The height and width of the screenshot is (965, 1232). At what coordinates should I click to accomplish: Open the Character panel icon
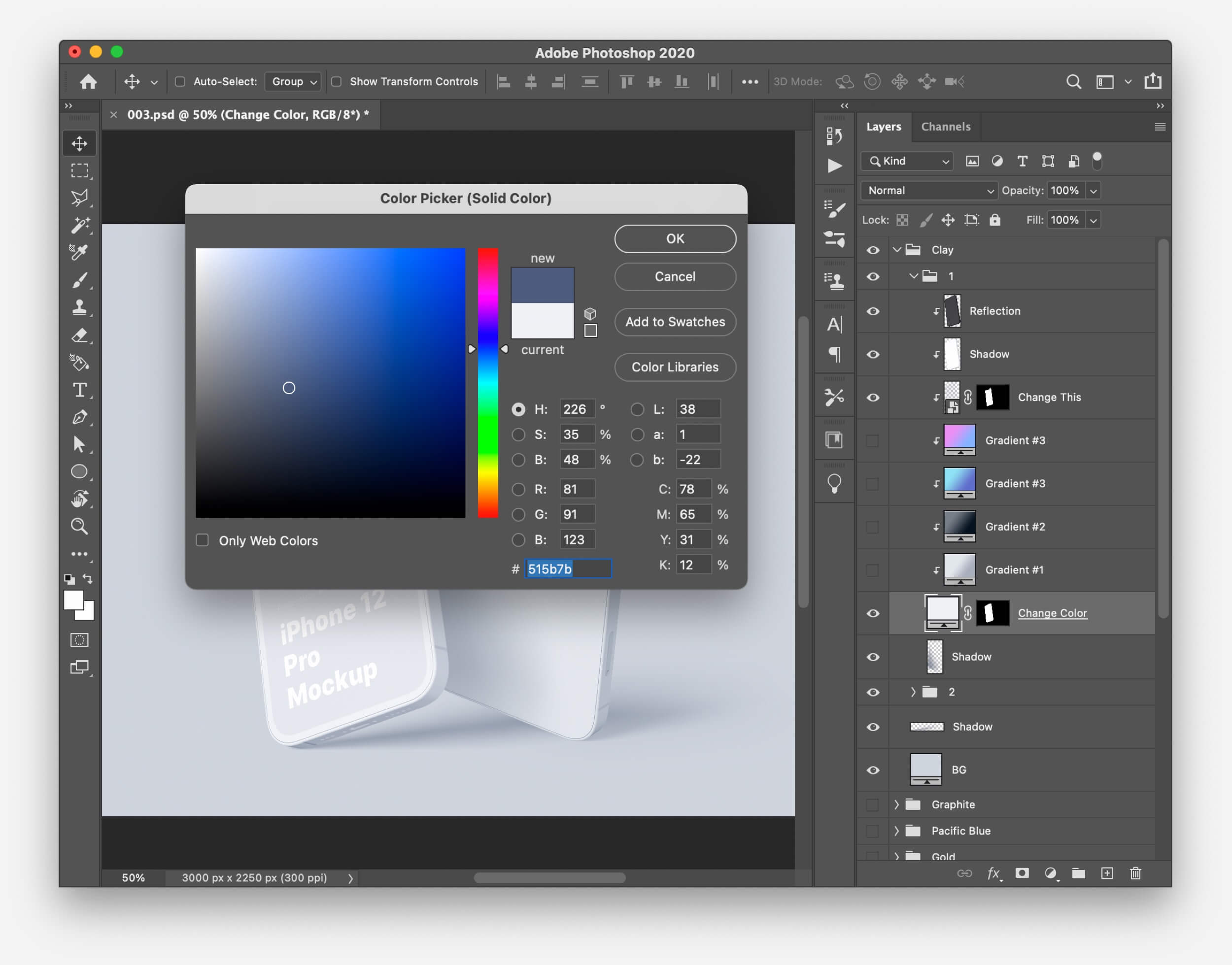[x=834, y=324]
